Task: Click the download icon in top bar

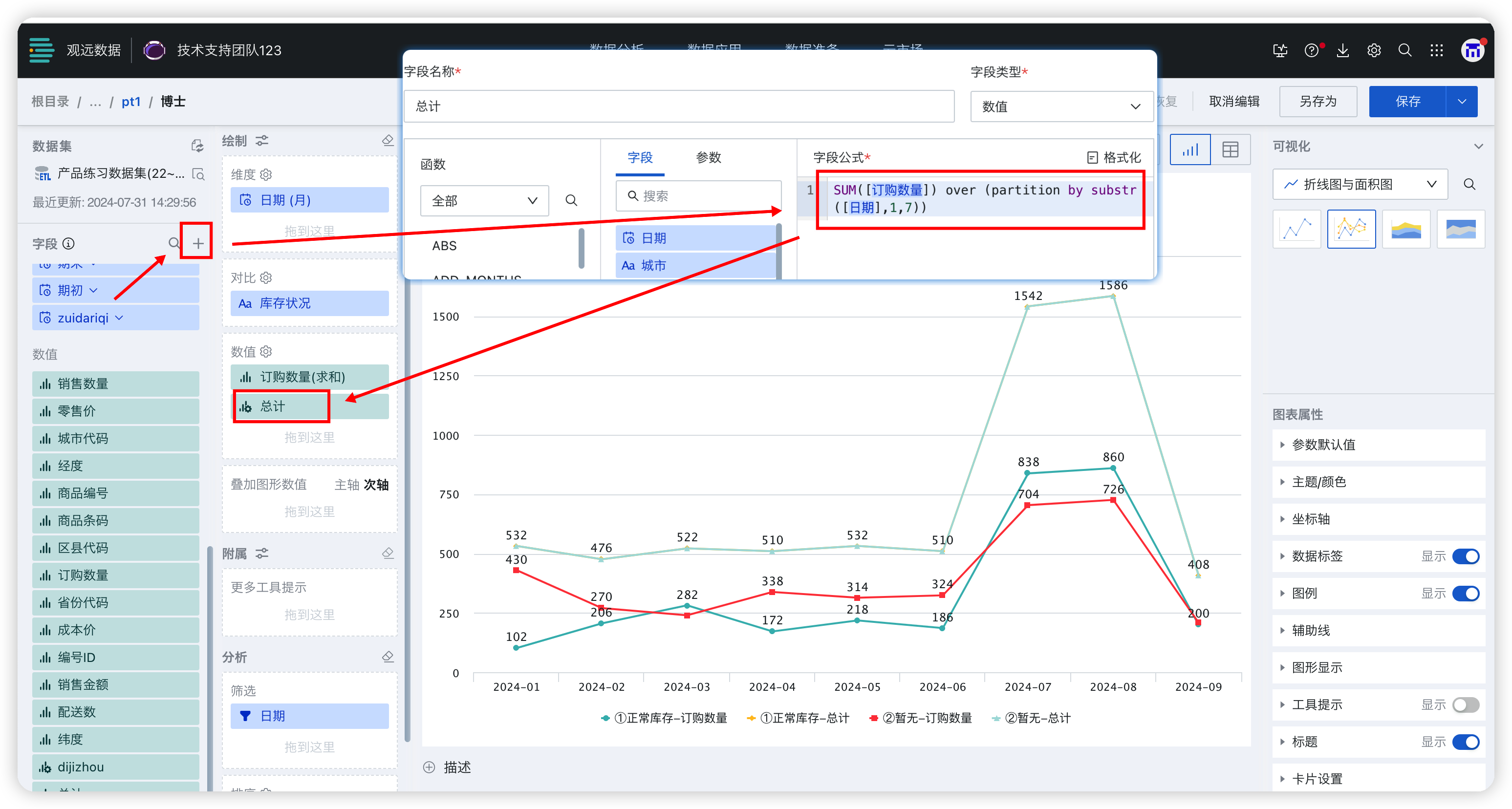Action: coord(1342,50)
